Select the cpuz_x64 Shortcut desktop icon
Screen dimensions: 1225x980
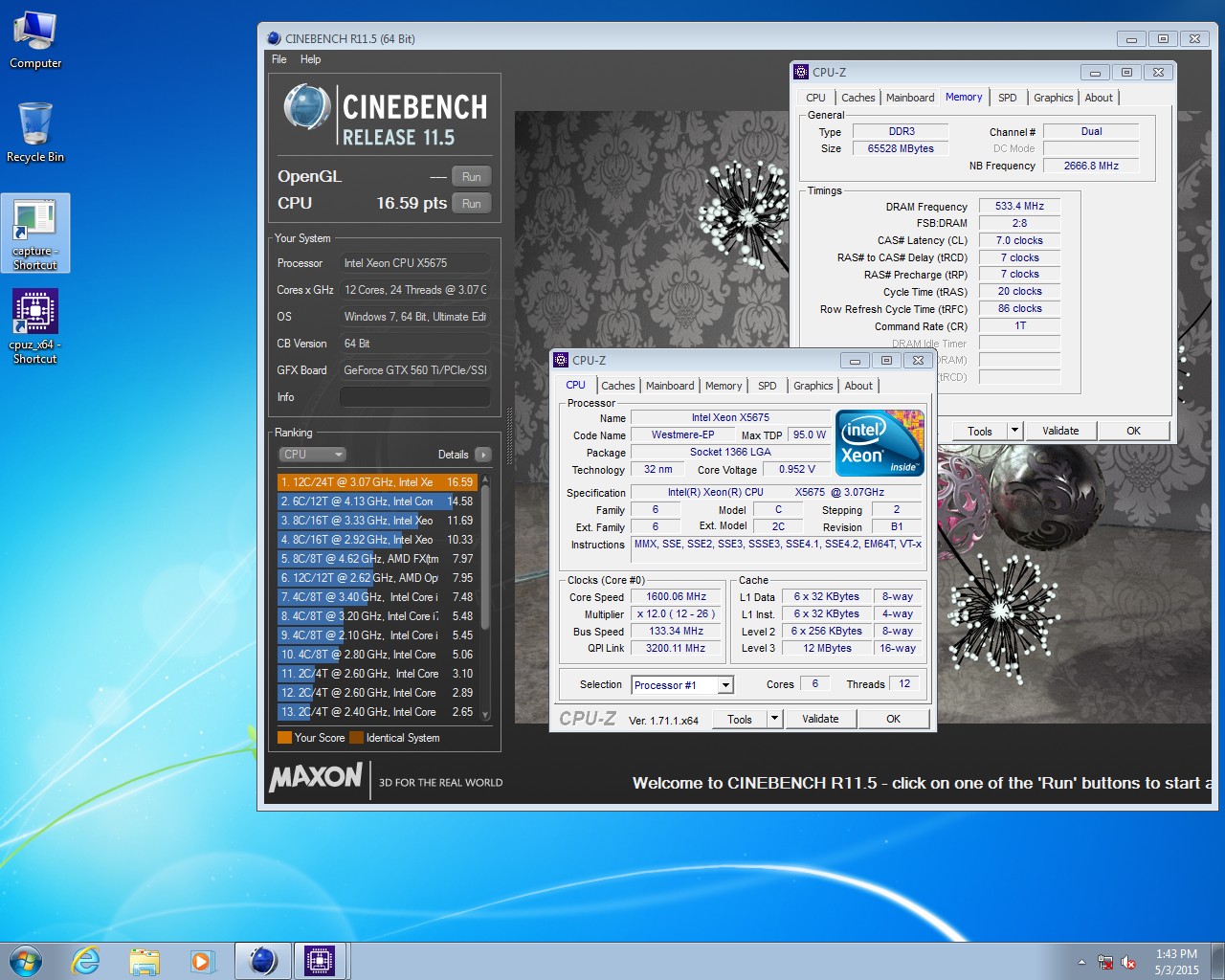(35, 327)
